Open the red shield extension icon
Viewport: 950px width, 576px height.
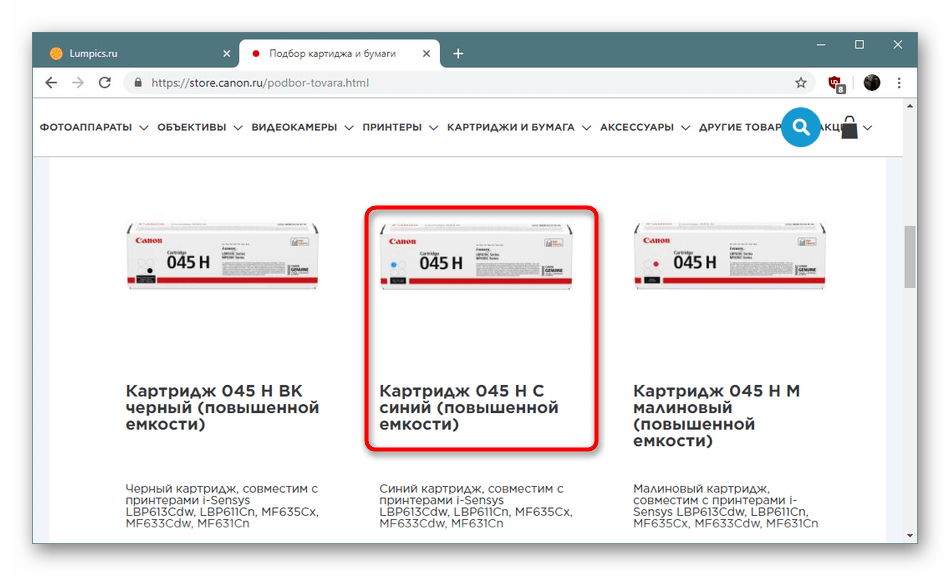836,84
